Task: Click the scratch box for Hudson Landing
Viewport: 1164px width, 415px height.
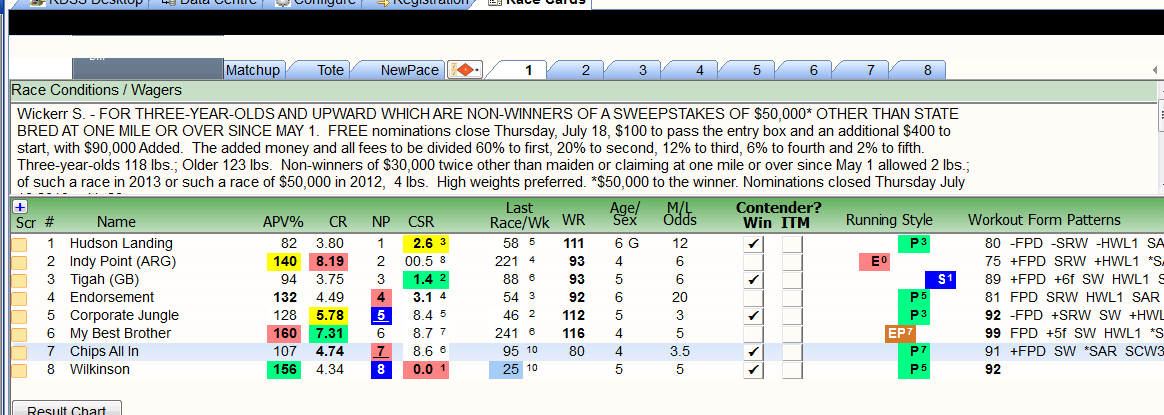Action: [19, 244]
